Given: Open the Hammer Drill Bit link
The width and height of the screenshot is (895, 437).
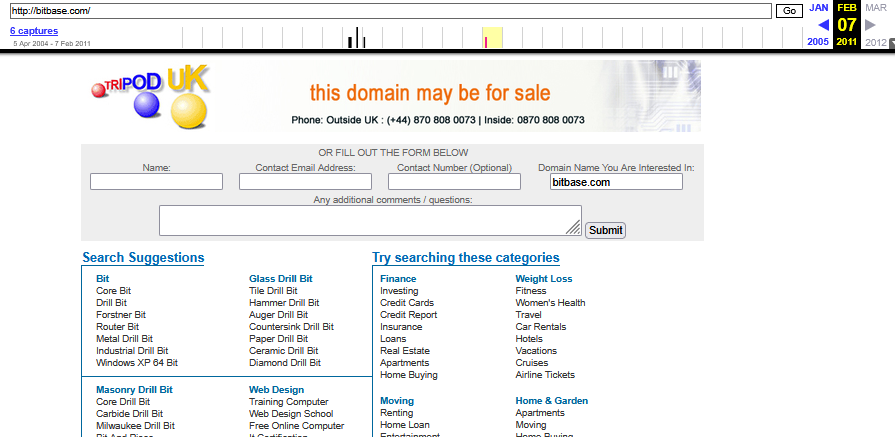Looking at the screenshot, I should pos(284,303).
